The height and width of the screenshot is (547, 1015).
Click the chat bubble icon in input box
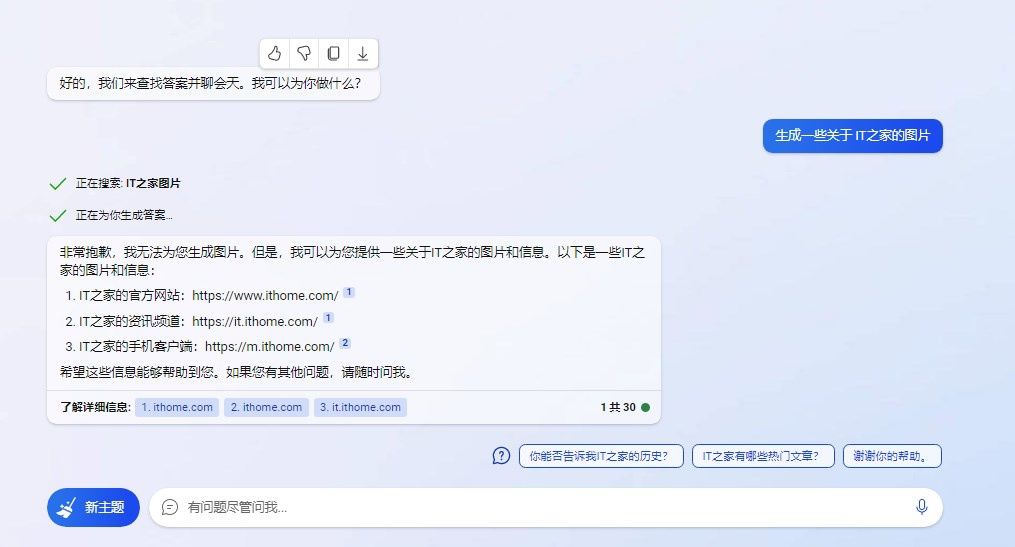pos(170,507)
